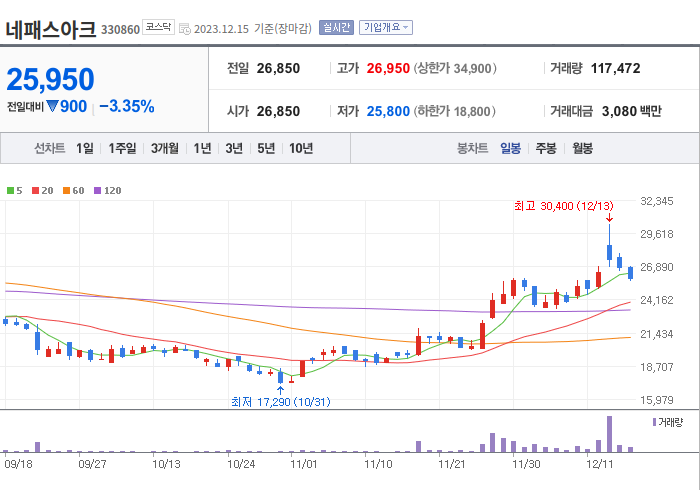Viewport: 700px width, 490px height.
Task: Click the 거래량 value 117,472
Action: pyautogui.click(x=615, y=69)
